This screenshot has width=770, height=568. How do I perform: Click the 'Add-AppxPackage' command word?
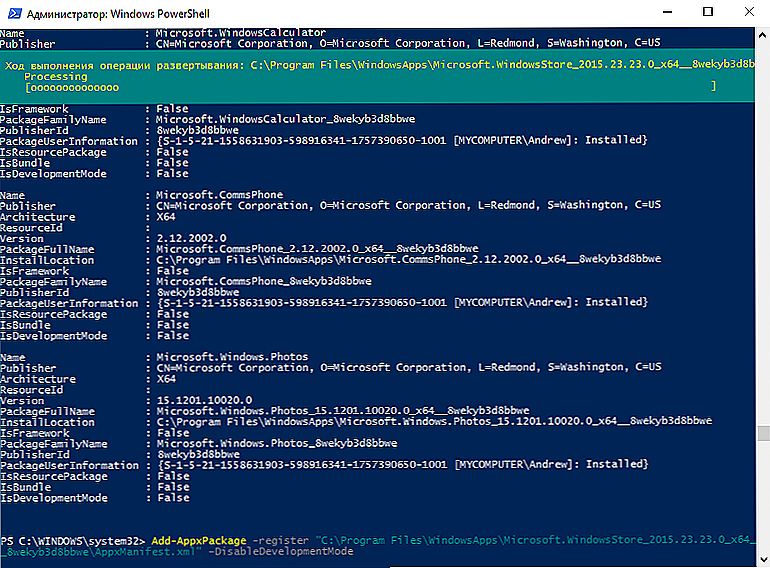coord(199,541)
